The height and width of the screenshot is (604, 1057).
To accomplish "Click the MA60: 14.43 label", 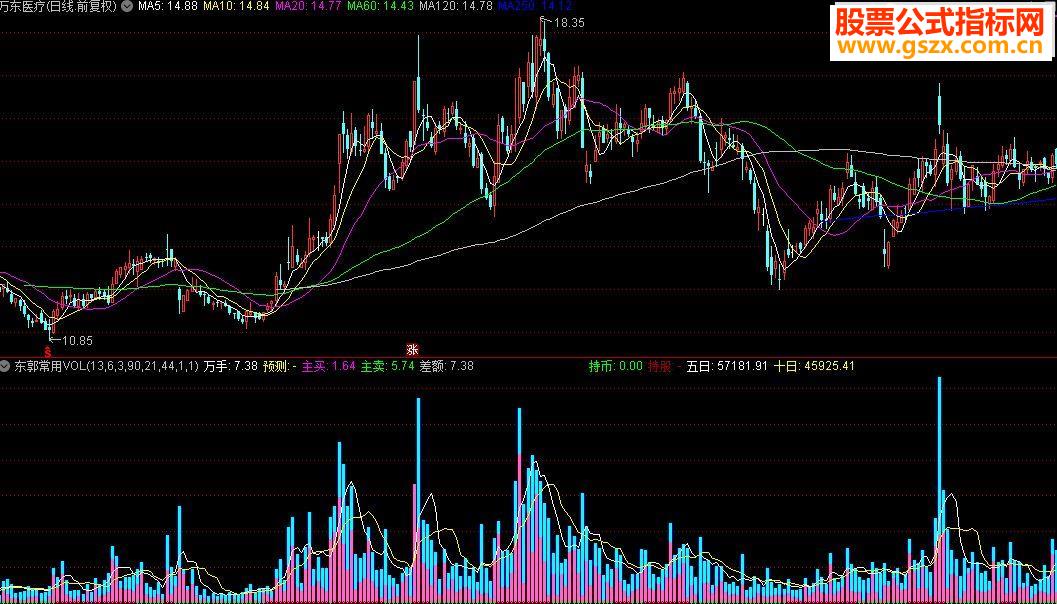I will point(380,7).
